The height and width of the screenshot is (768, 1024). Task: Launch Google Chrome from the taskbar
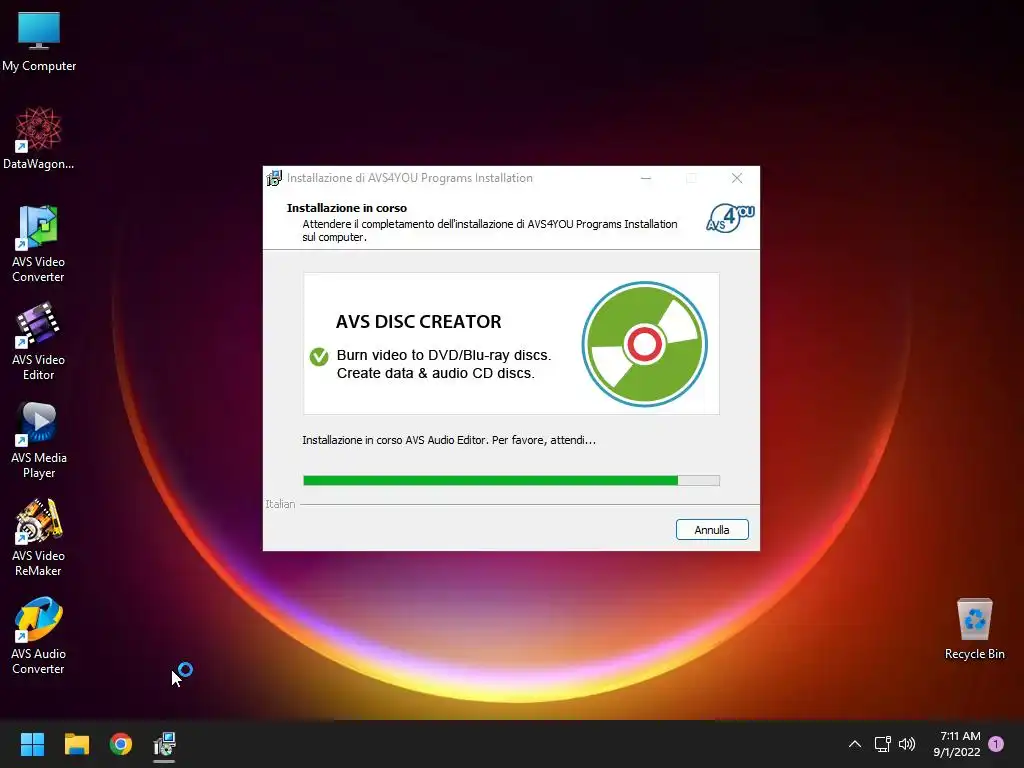(121, 744)
